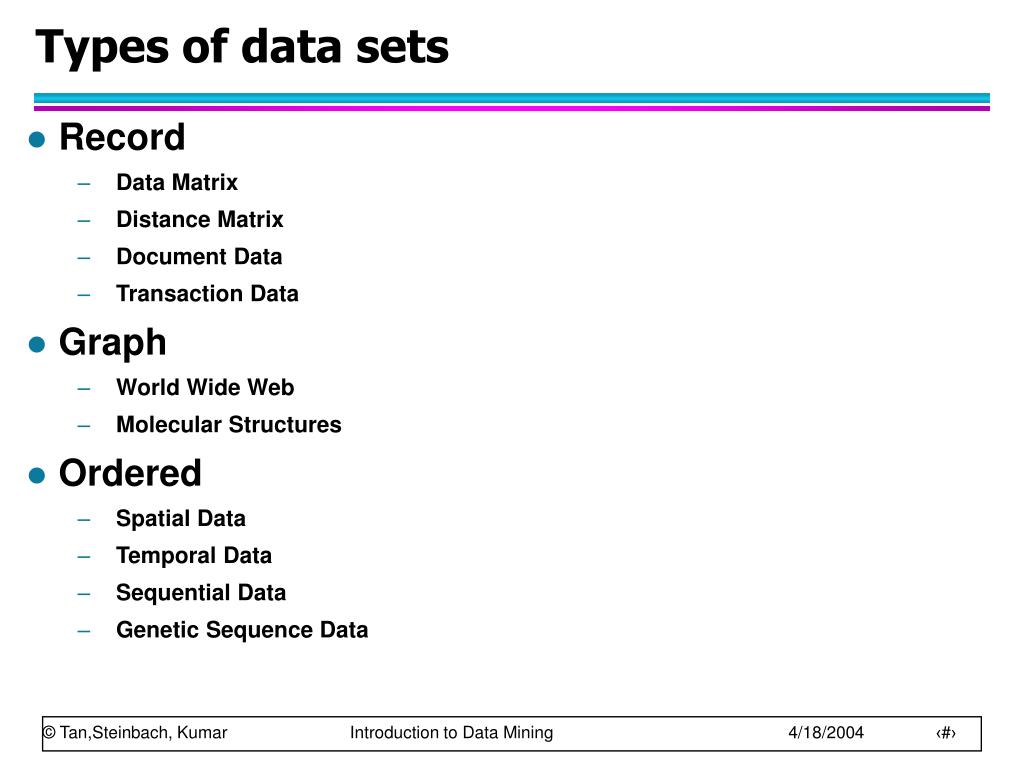Viewport: 1024px width, 768px height.
Task: Select the Record bullet heading
Action: point(122,137)
